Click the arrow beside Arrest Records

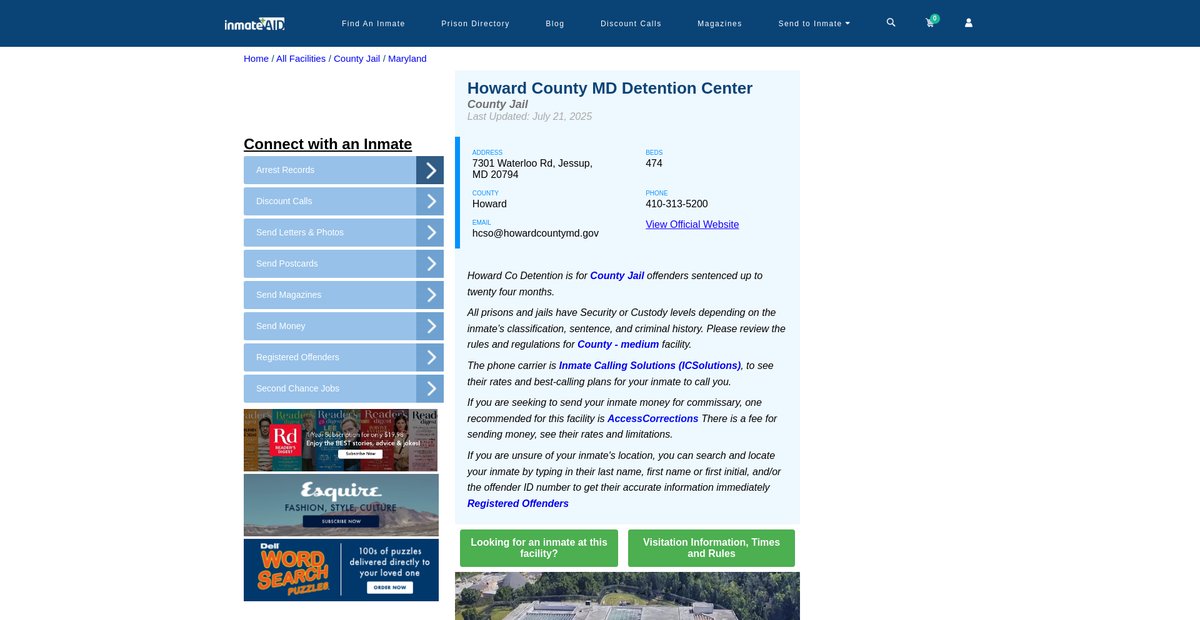[x=430, y=170]
